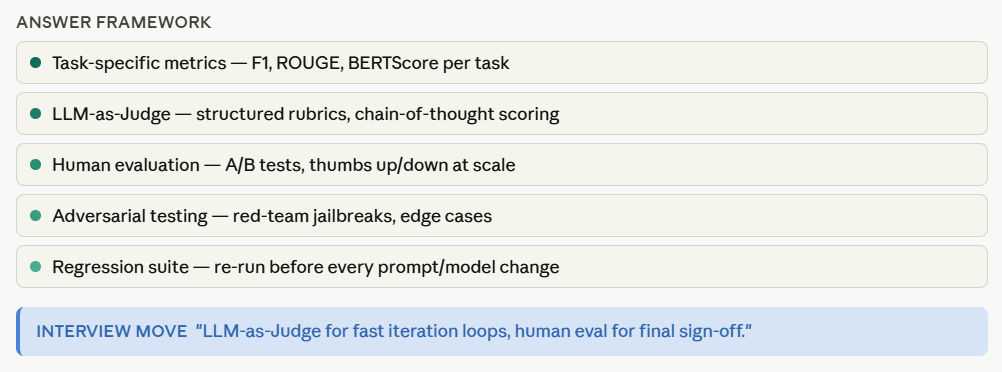The height and width of the screenshot is (372, 1002).
Task: Click the green dot beside Task-specific metrics
Action: click(36, 63)
